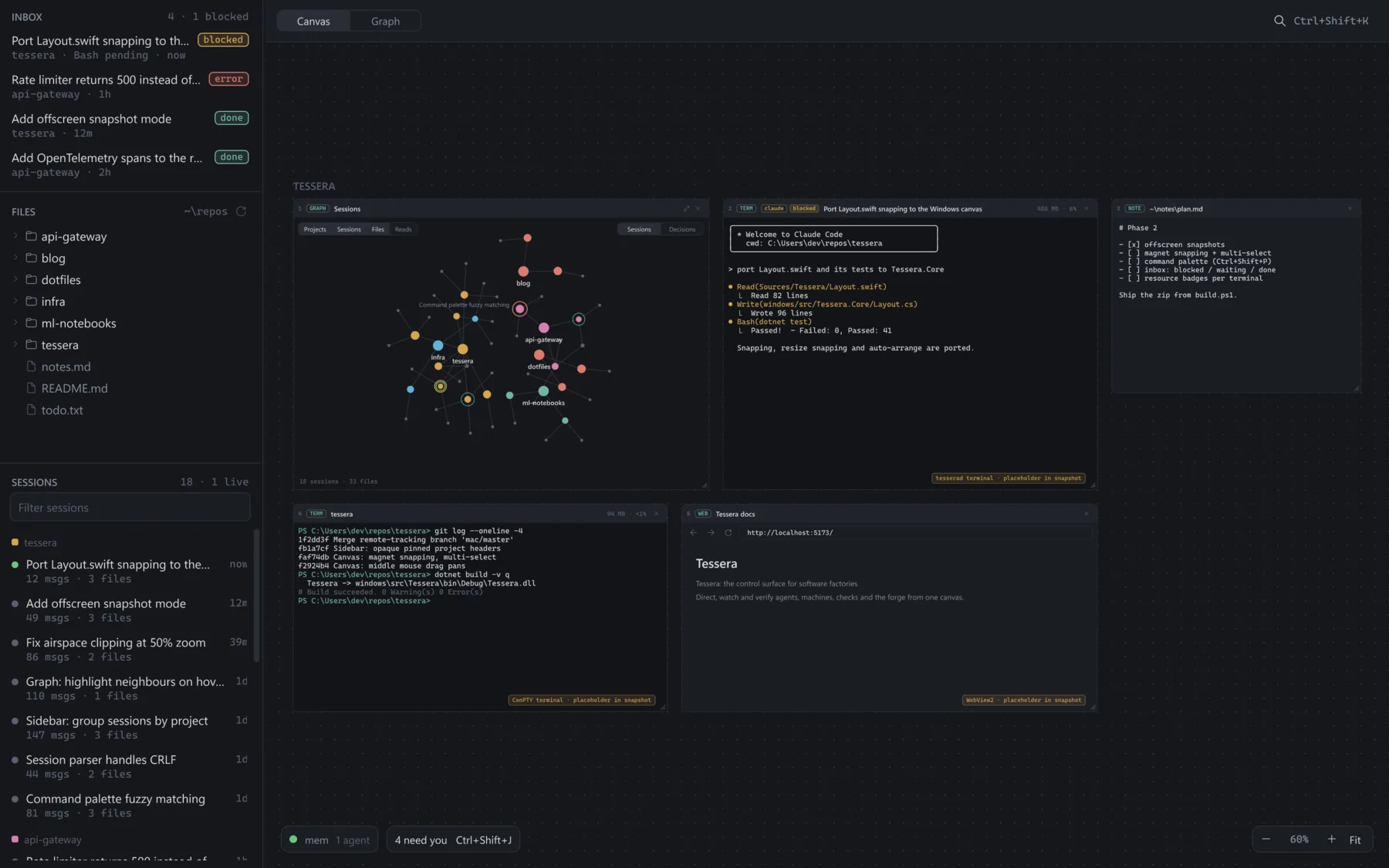This screenshot has height=868, width=1389.
Task: Click the 'ConPTY terminal placeholder' badge
Action: coord(581,701)
